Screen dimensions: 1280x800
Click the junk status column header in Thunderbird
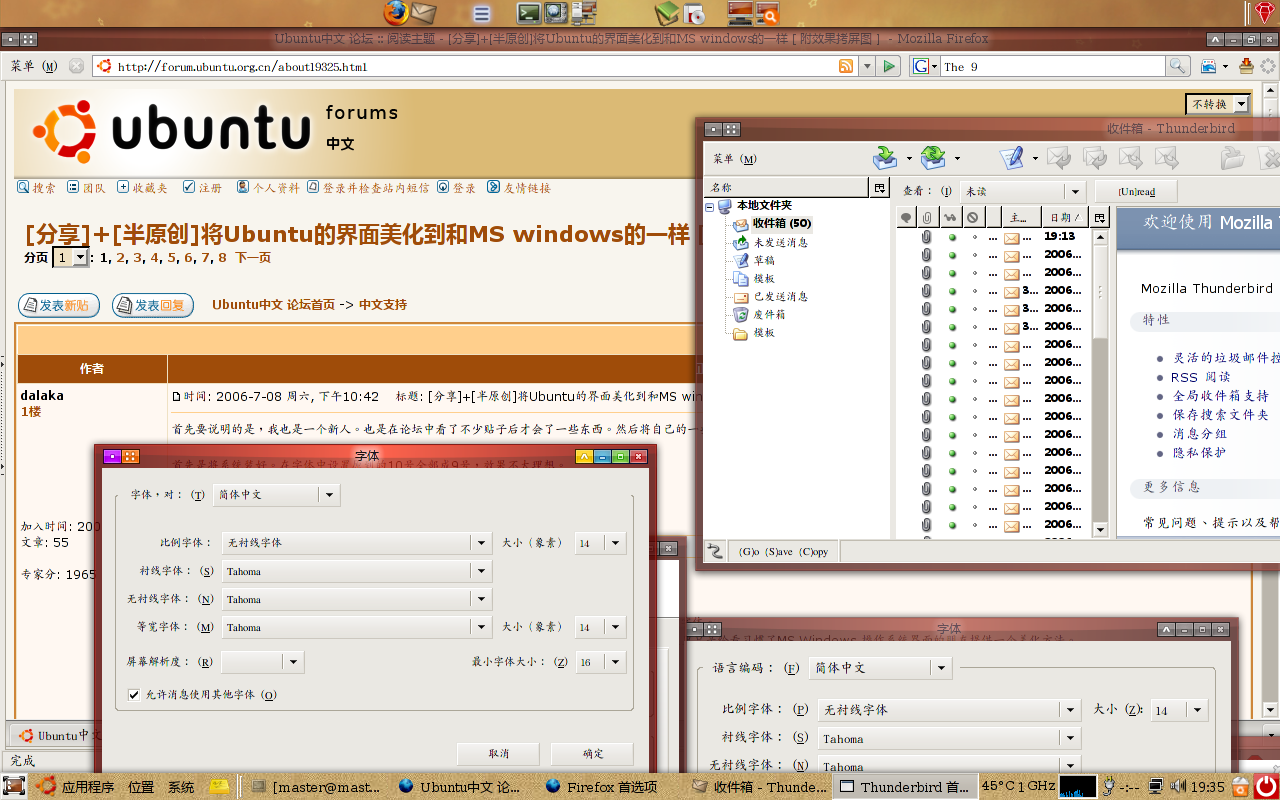972,217
